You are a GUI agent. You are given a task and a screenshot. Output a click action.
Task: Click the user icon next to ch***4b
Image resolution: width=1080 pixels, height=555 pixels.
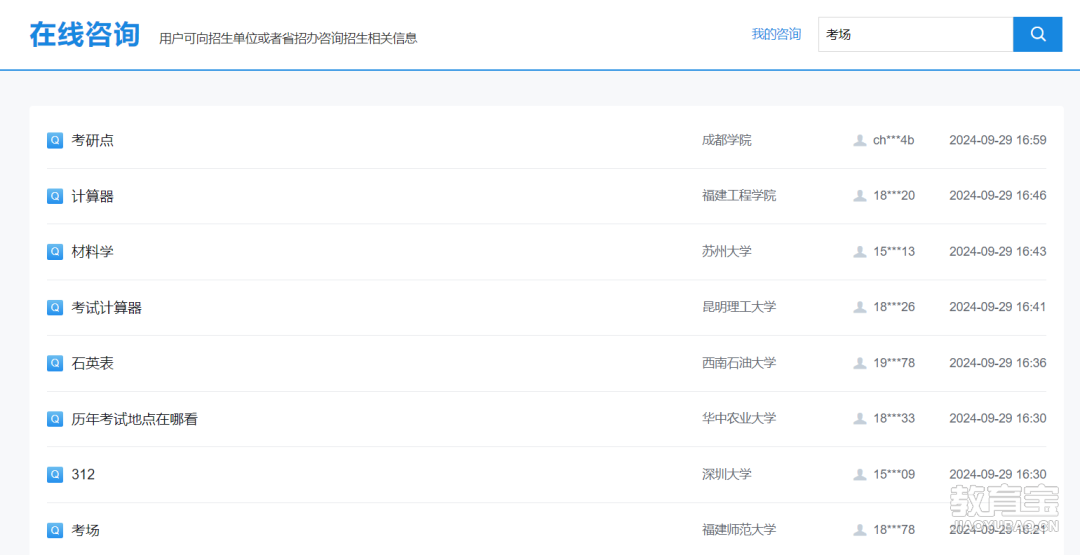click(860, 140)
